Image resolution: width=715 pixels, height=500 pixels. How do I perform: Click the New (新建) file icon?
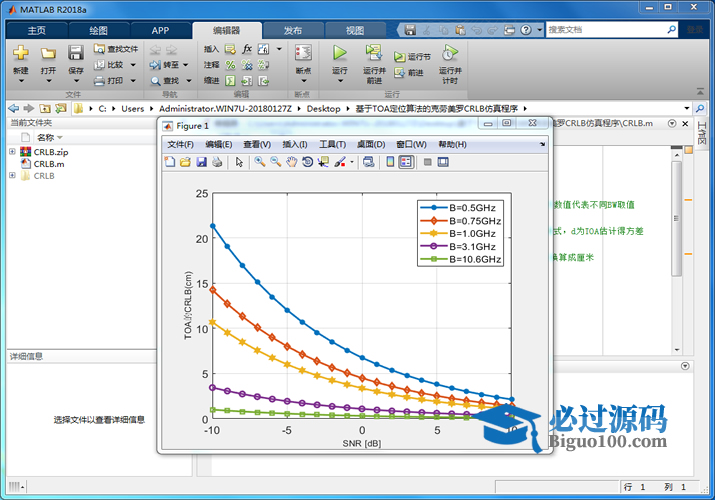pyautogui.click(x=21, y=53)
